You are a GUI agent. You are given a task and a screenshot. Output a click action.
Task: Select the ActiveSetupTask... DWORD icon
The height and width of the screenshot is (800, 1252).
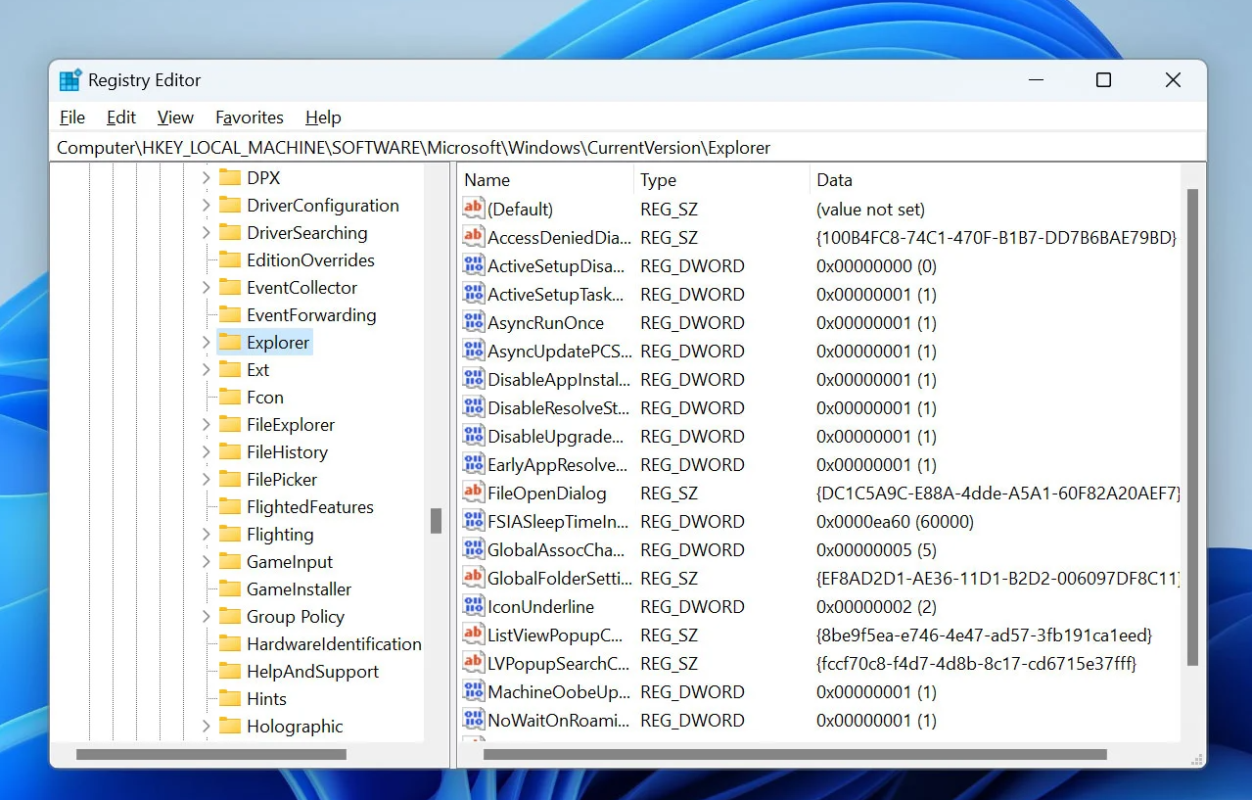[473, 294]
